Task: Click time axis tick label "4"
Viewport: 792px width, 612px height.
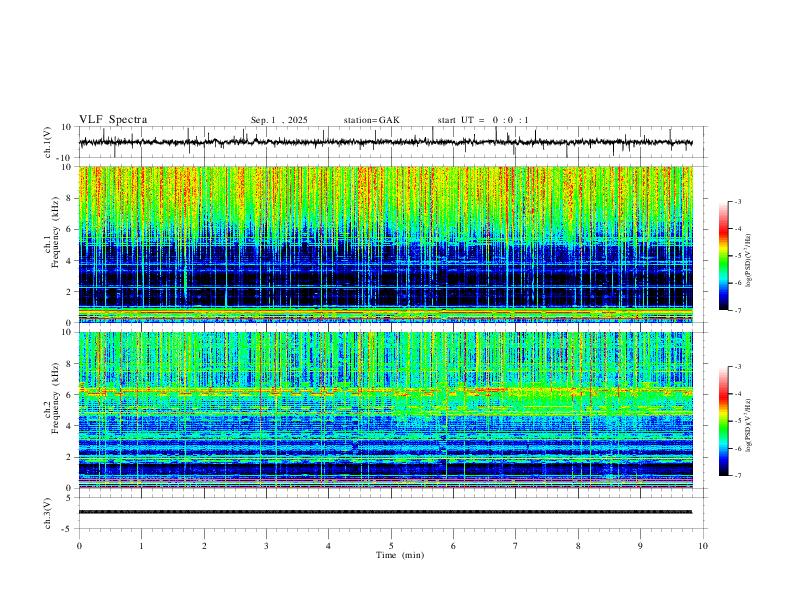Action: coord(328,546)
